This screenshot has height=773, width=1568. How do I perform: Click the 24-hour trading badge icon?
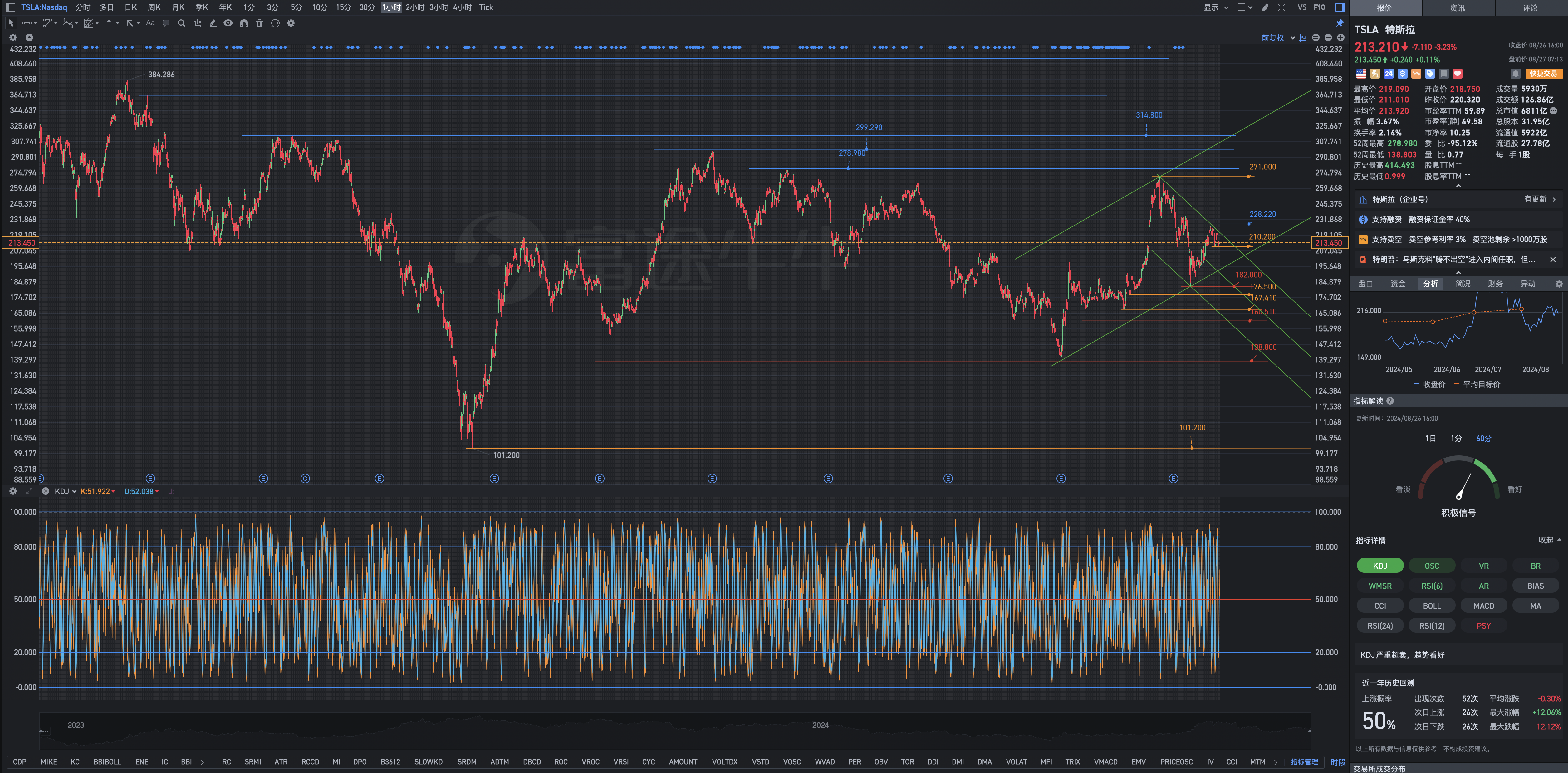click(x=1389, y=74)
